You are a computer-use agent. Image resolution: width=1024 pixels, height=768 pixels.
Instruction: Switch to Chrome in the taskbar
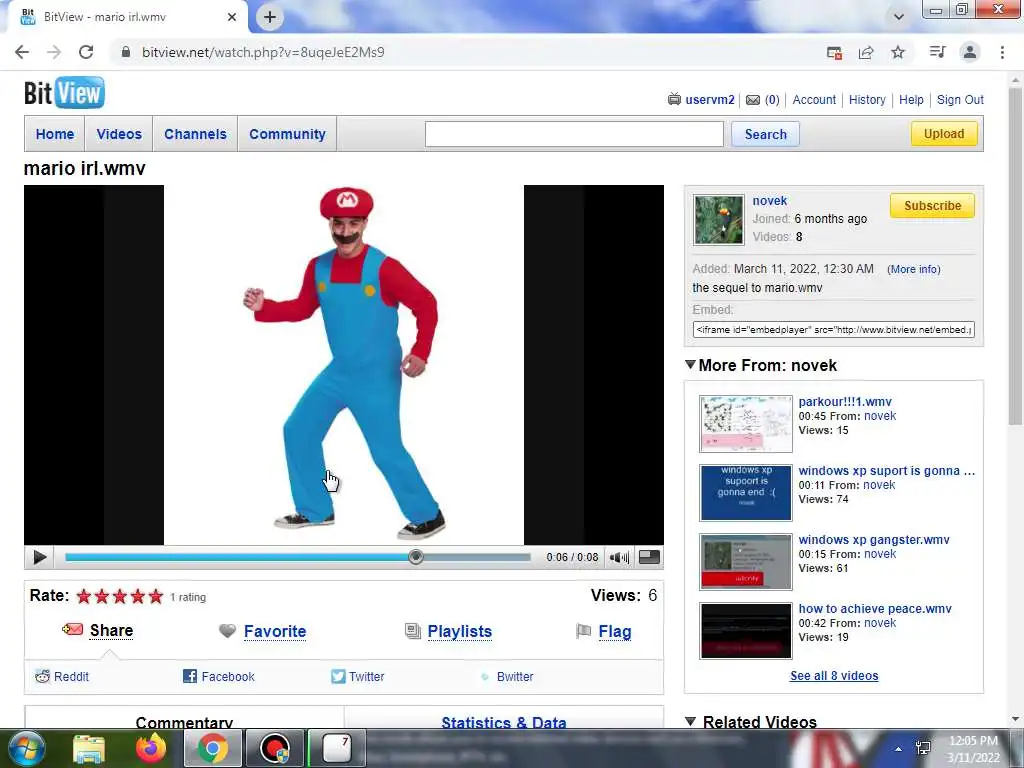pos(213,748)
